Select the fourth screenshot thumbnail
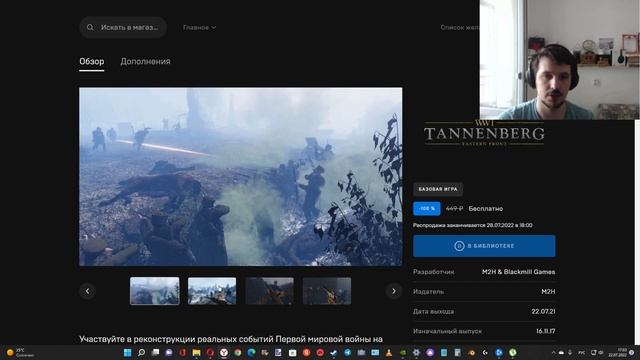This screenshot has width=640, height=360. click(x=327, y=291)
